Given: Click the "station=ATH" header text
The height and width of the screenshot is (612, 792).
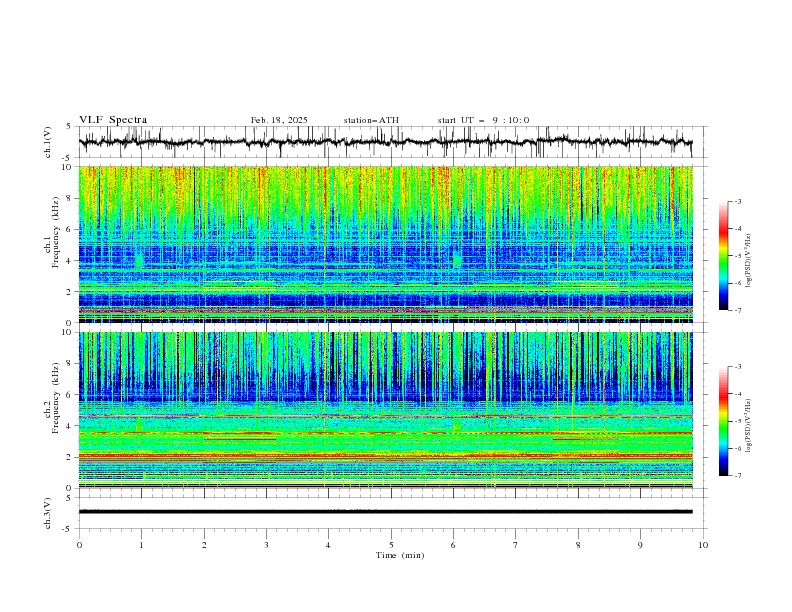Looking at the screenshot, I should tap(371, 120).
